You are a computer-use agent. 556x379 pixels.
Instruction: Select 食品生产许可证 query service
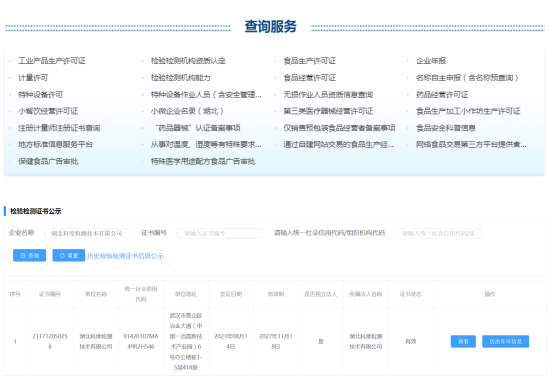(x=310, y=61)
